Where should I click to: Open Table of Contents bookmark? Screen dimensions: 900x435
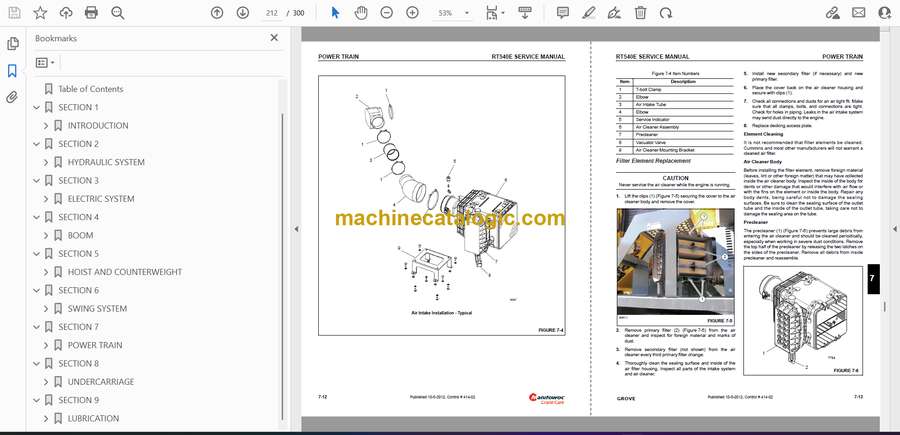click(x=91, y=89)
